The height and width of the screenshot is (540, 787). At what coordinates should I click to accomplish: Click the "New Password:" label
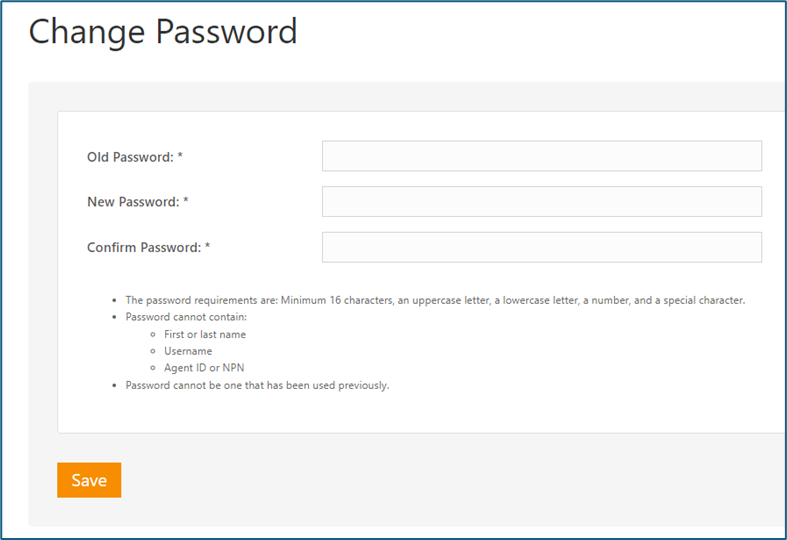coord(133,202)
